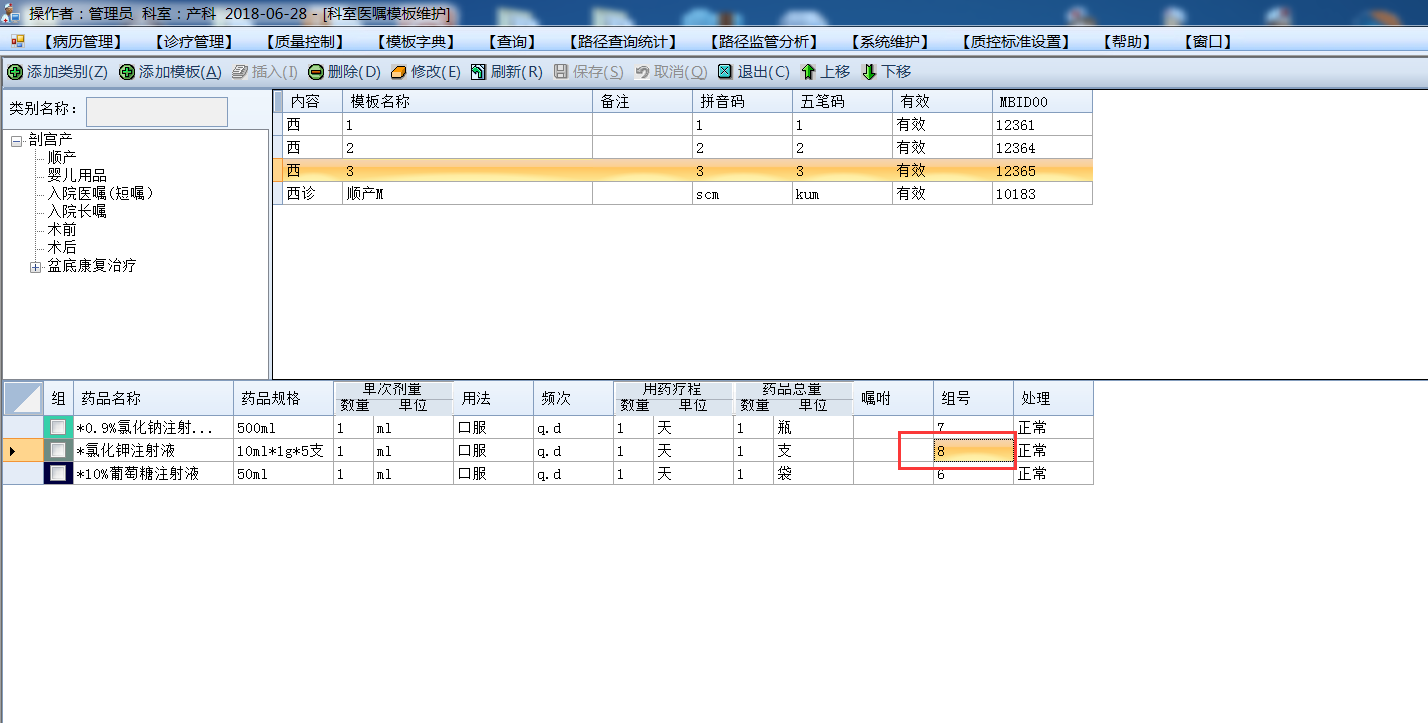
Task: Click the 模板名称 column header
Action: click(x=467, y=102)
